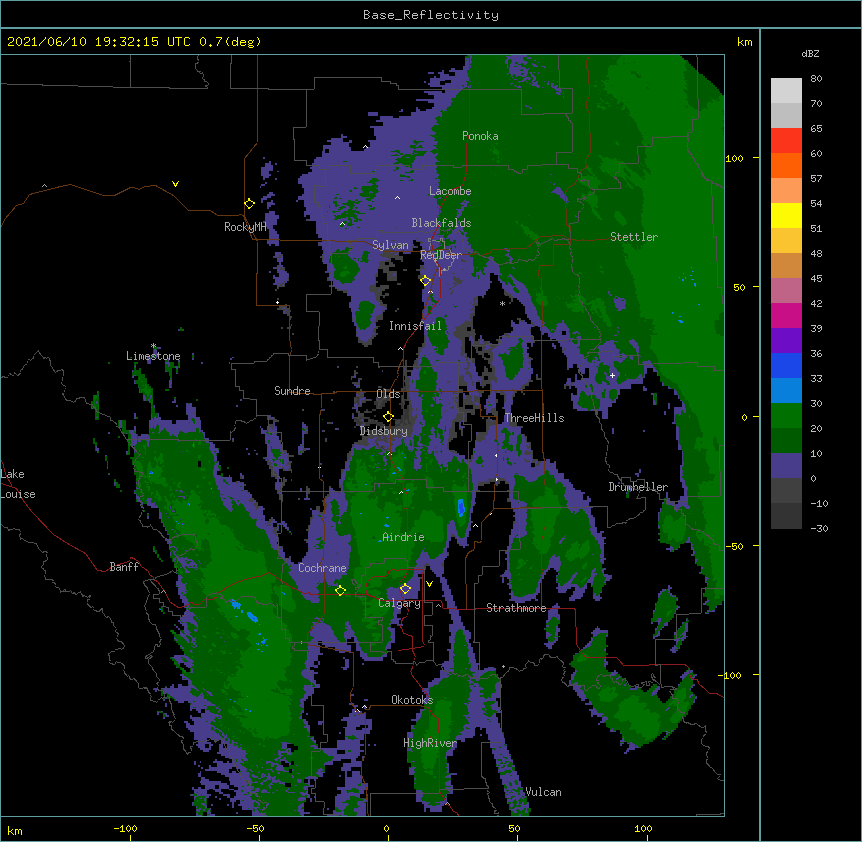
Task: Click the Lake Louise label
Action: [x=18, y=484]
